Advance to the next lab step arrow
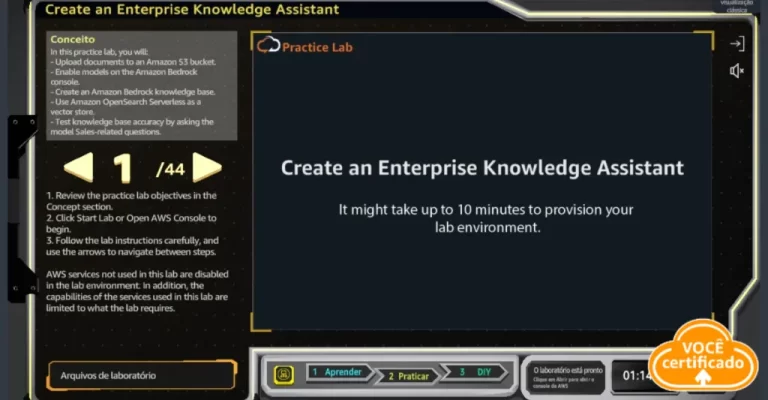768x400 pixels. (x=207, y=167)
